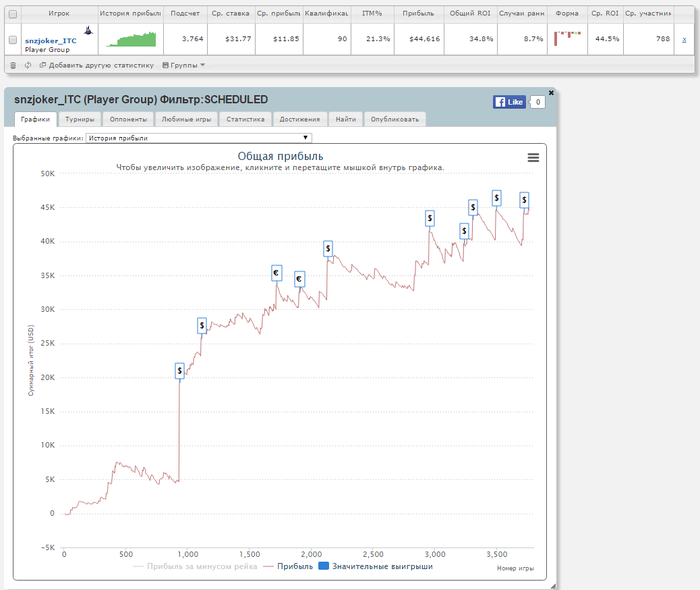Select the 'Любимые игры' tab

pyautogui.click(x=186, y=119)
